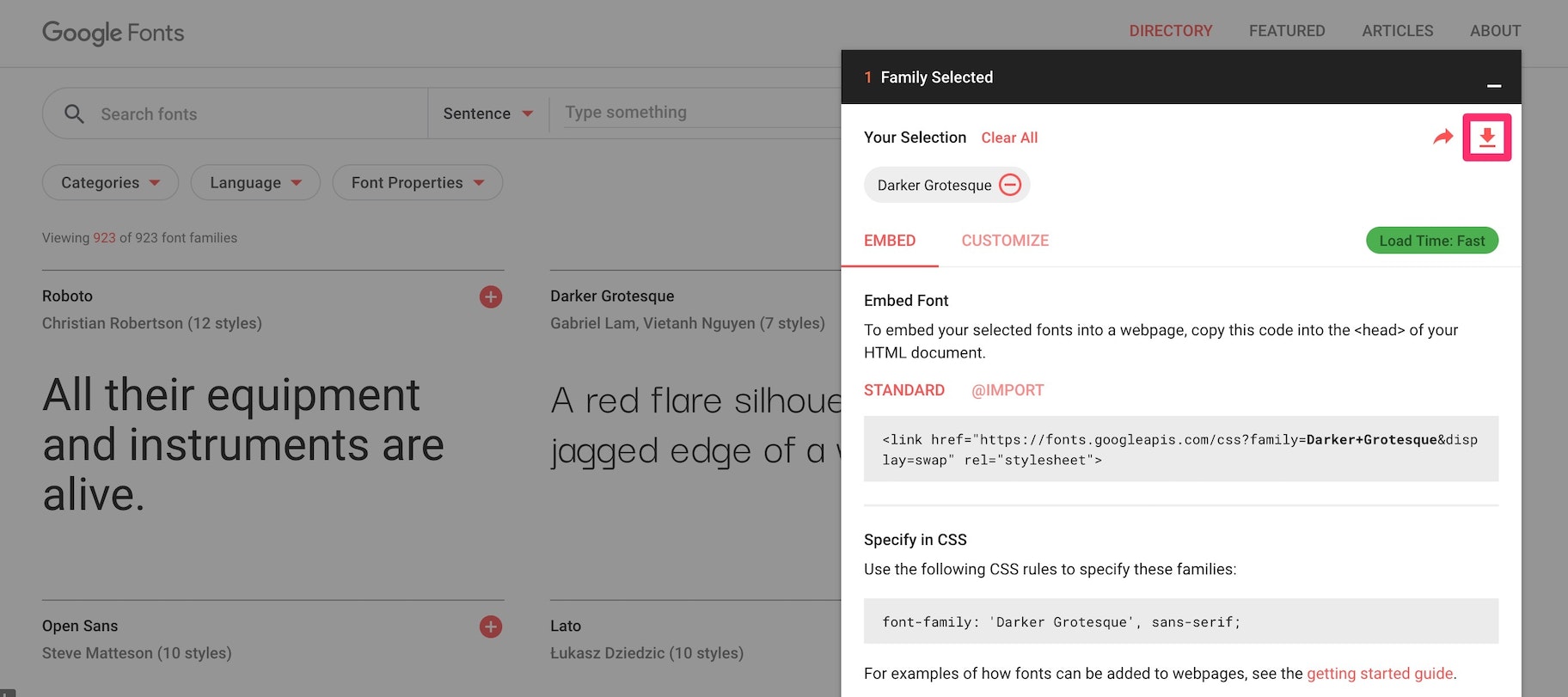Select the @import embed option
Screen dimensions: 1568x697
(1008, 390)
